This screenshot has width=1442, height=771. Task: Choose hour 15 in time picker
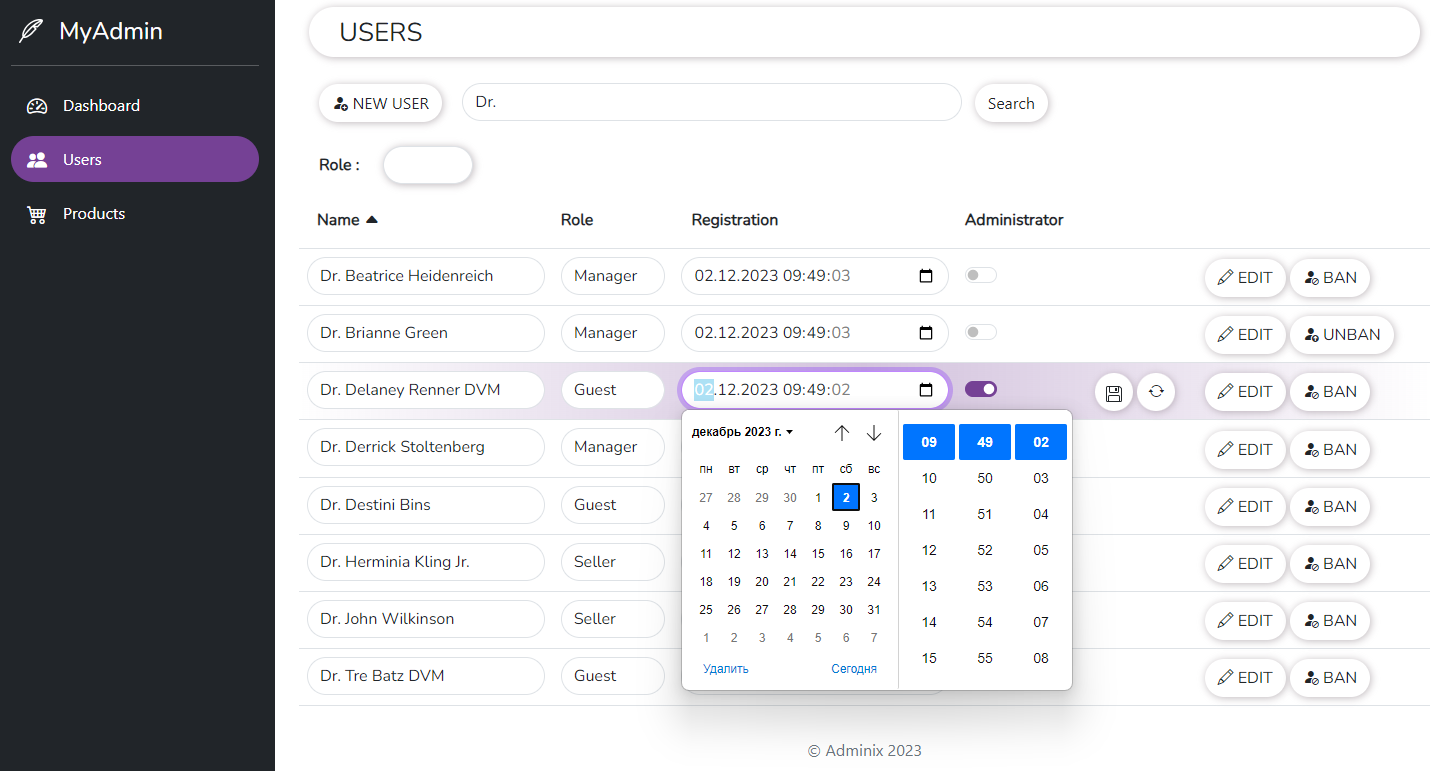click(x=929, y=659)
